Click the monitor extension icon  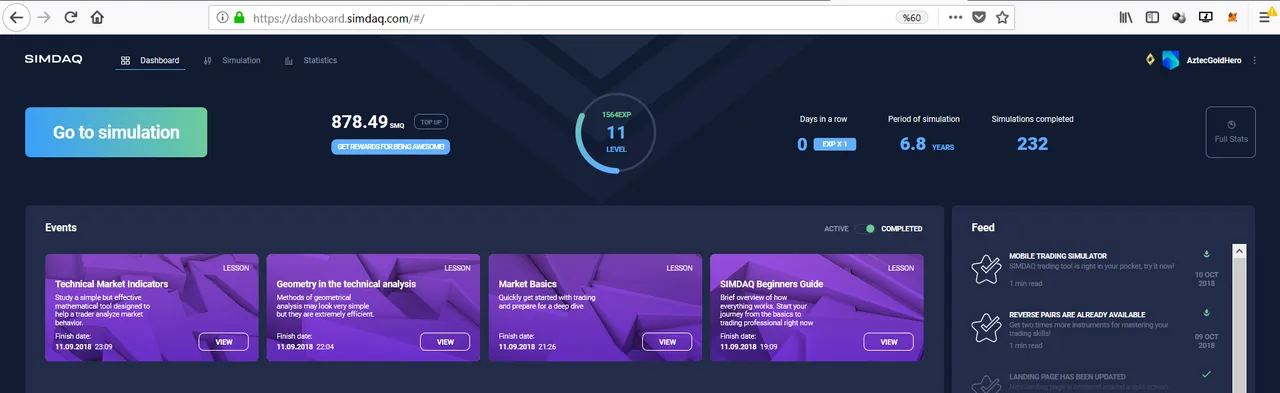click(1206, 17)
